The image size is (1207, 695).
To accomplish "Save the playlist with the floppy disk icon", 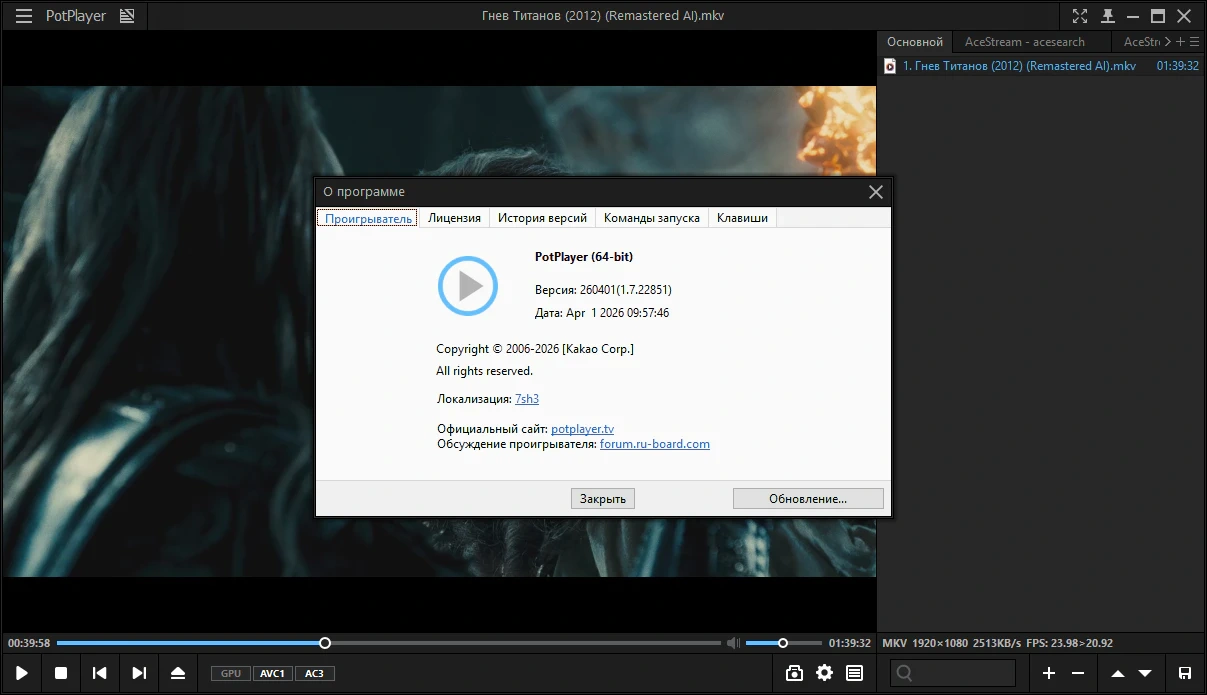I will [x=1185, y=673].
